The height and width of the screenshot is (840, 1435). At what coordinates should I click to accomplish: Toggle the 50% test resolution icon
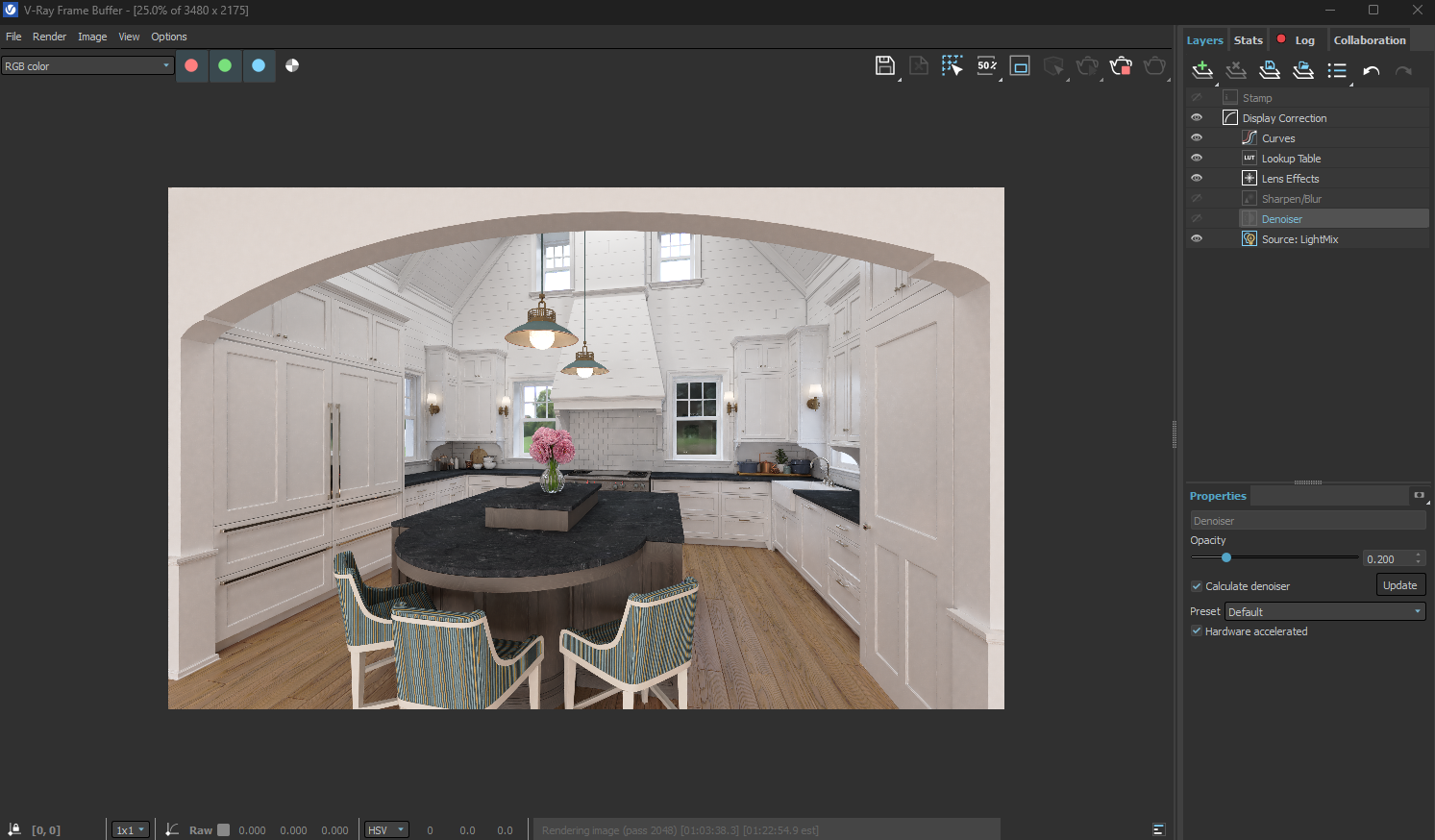[987, 65]
